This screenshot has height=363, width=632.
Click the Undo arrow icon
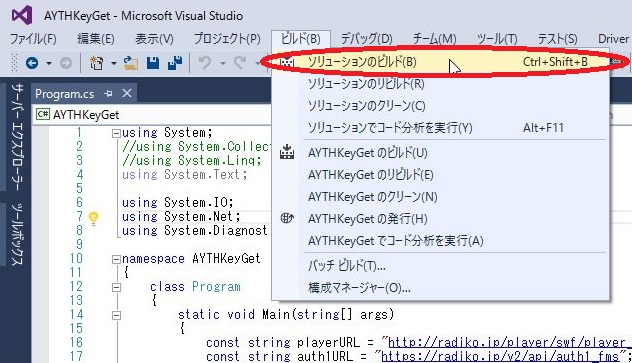click(x=205, y=63)
